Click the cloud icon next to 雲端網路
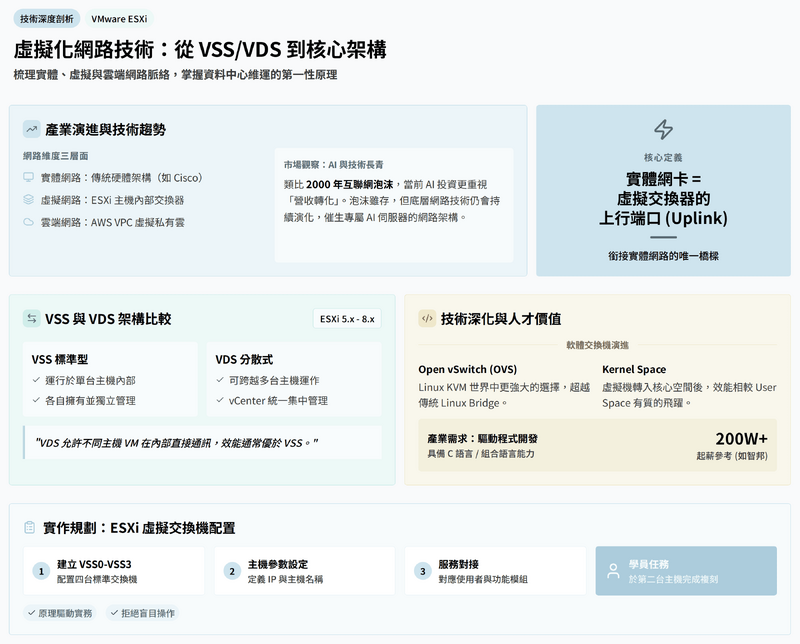This screenshot has width=800, height=644. click(28, 221)
